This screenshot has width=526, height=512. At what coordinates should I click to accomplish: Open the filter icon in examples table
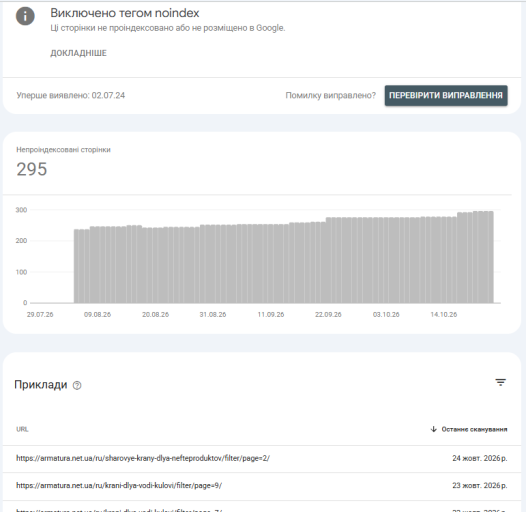pos(501,382)
